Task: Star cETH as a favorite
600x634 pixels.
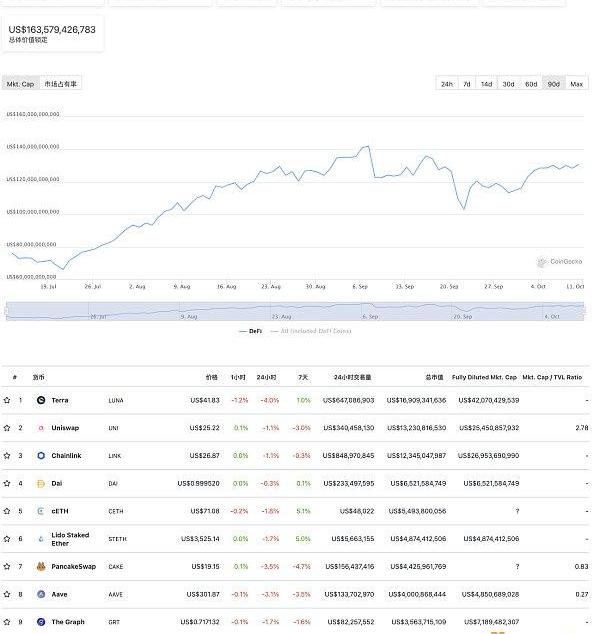Action: pyautogui.click(x=7, y=511)
